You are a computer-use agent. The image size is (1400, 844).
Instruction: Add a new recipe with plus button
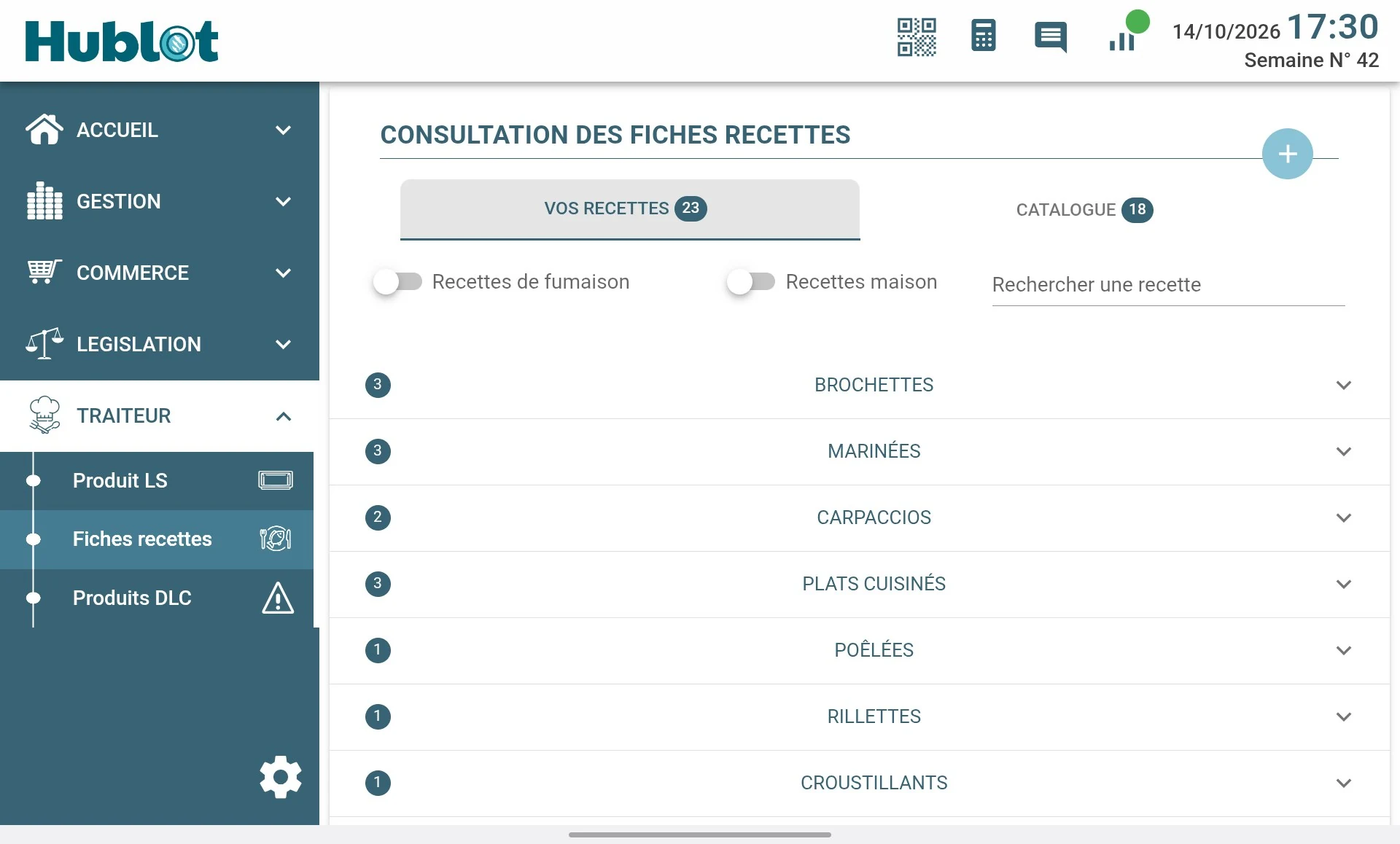coord(1288,154)
